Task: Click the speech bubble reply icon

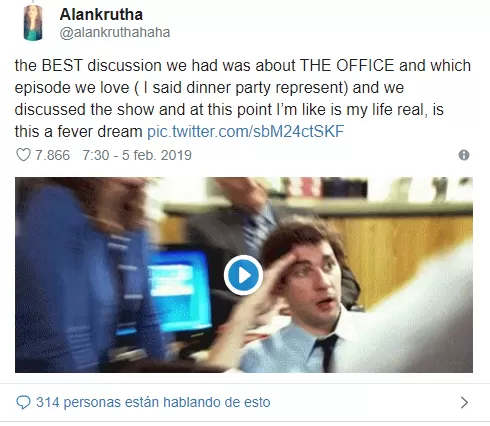Action: point(23,403)
